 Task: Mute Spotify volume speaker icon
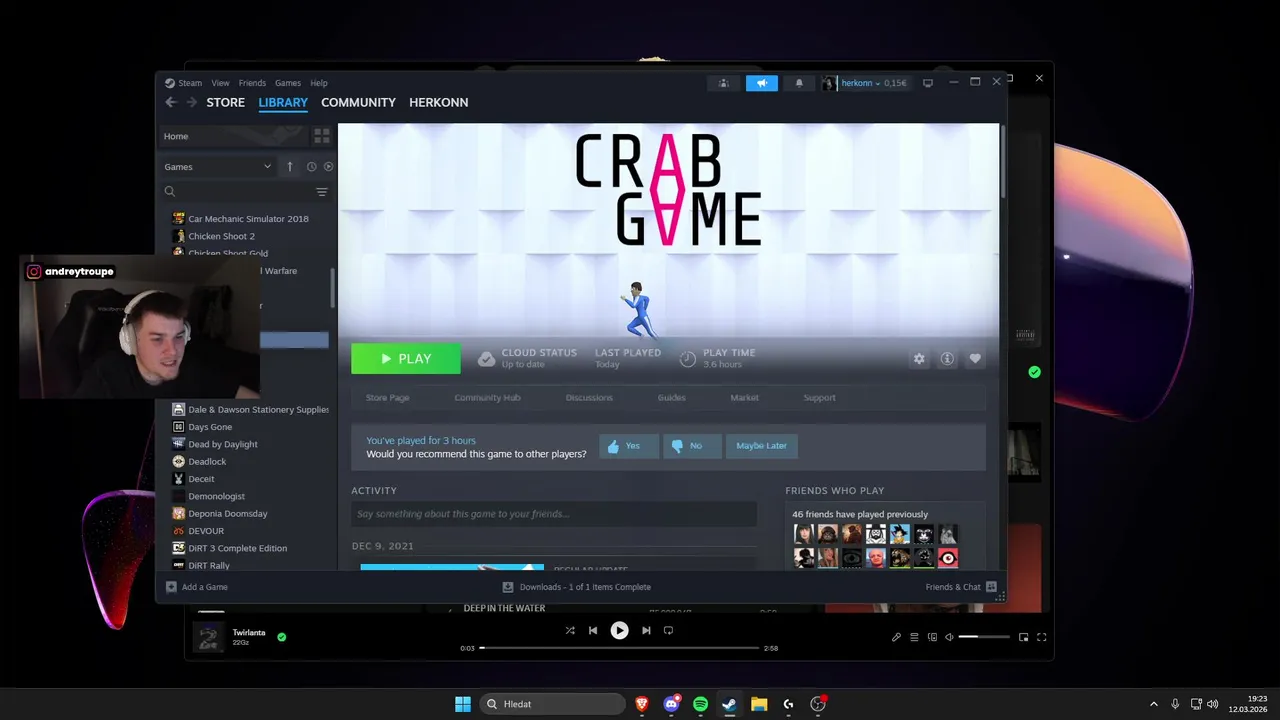(950, 637)
